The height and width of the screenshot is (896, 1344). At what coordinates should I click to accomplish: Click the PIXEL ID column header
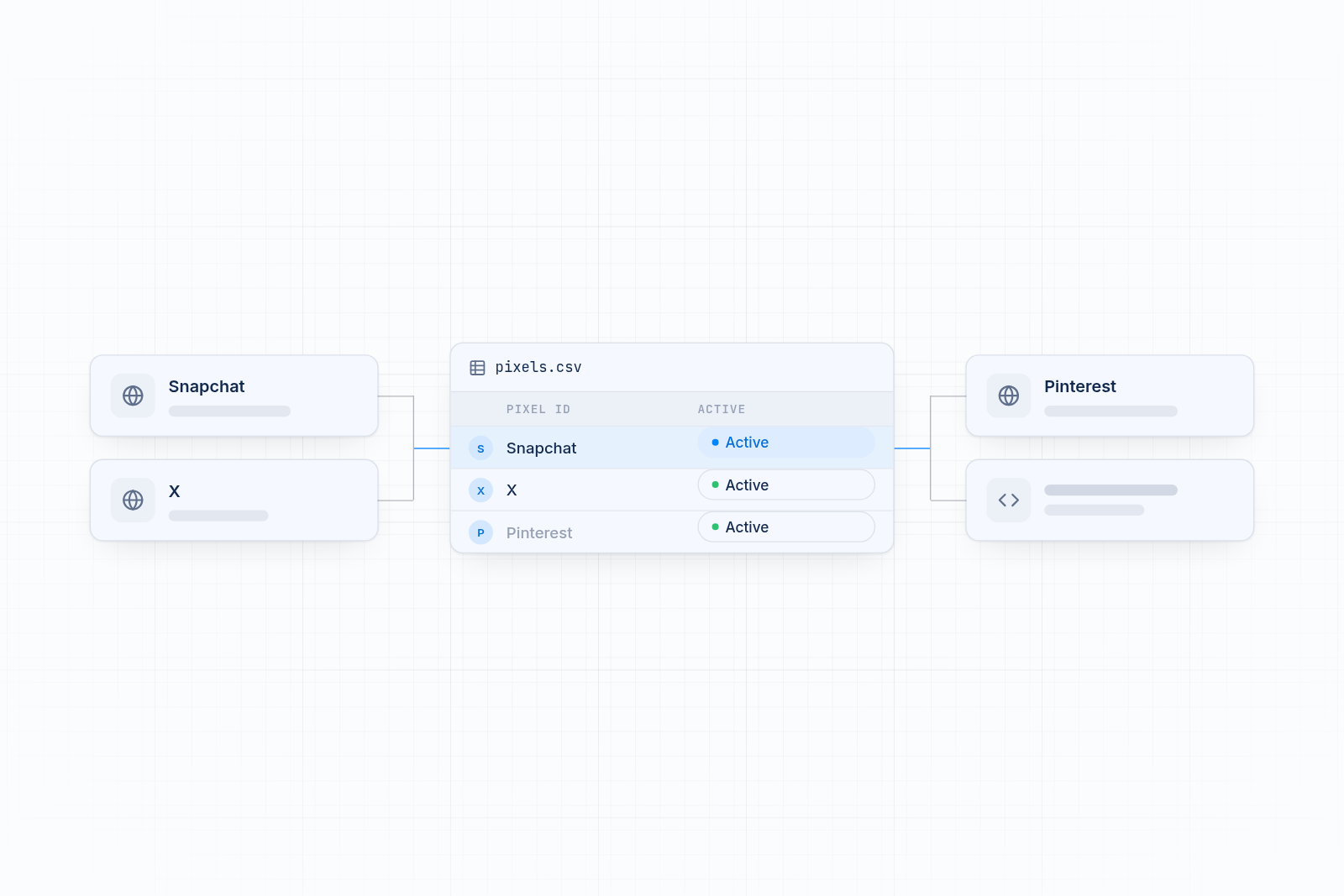(538, 409)
